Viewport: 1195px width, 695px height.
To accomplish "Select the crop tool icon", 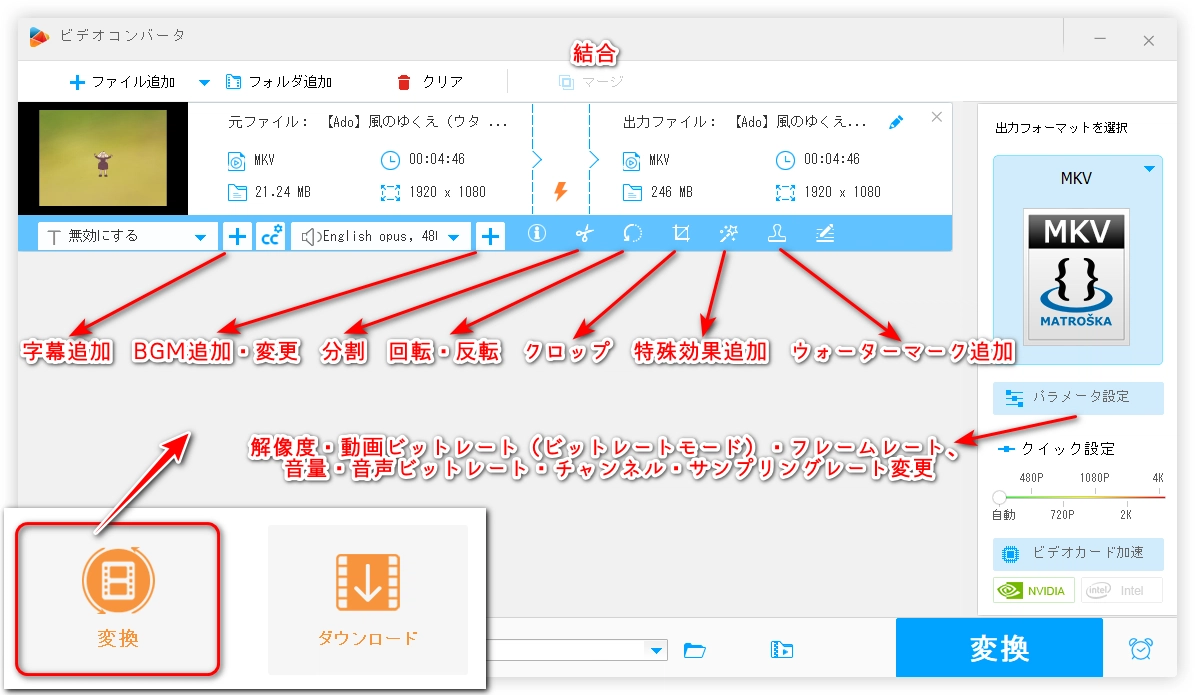I will pos(681,234).
